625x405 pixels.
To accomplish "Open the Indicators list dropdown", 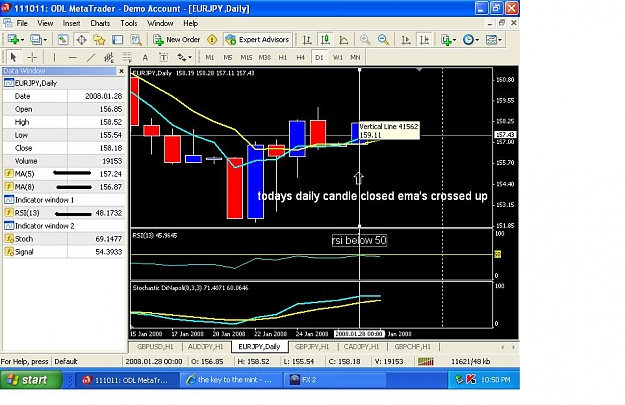I will click(x=448, y=39).
